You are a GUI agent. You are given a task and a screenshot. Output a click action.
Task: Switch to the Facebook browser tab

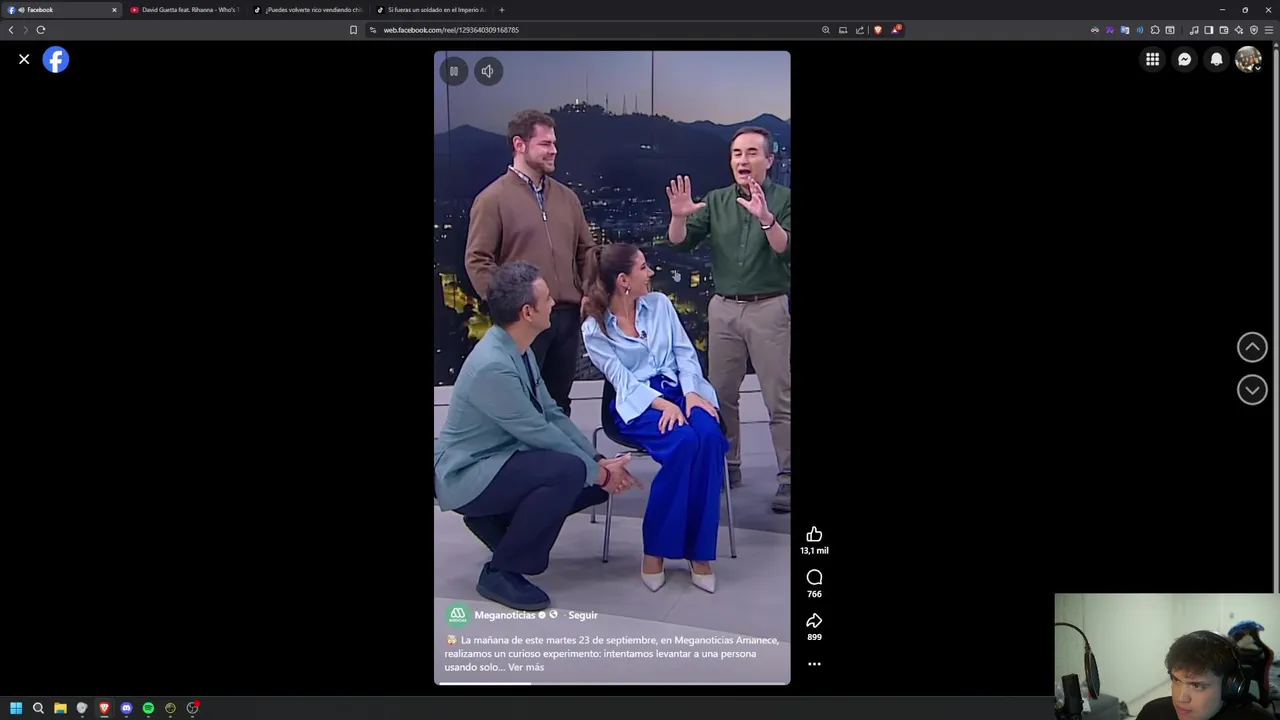(x=60, y=9)
